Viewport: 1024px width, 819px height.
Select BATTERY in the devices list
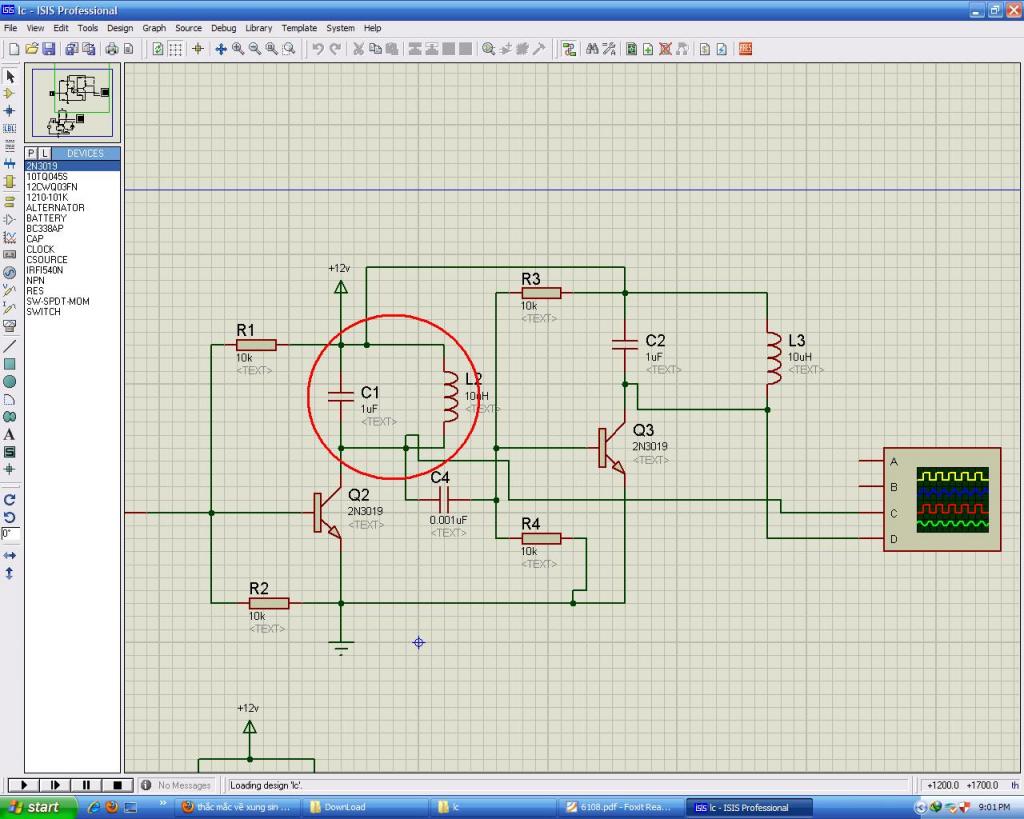click(46, 218)
